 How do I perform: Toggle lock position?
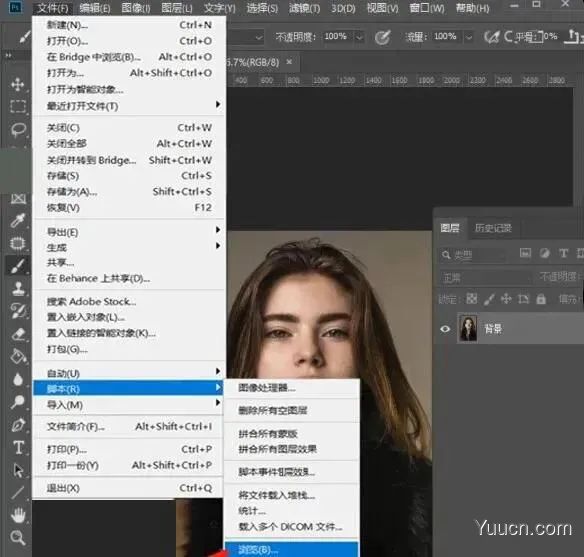(506, 299)
